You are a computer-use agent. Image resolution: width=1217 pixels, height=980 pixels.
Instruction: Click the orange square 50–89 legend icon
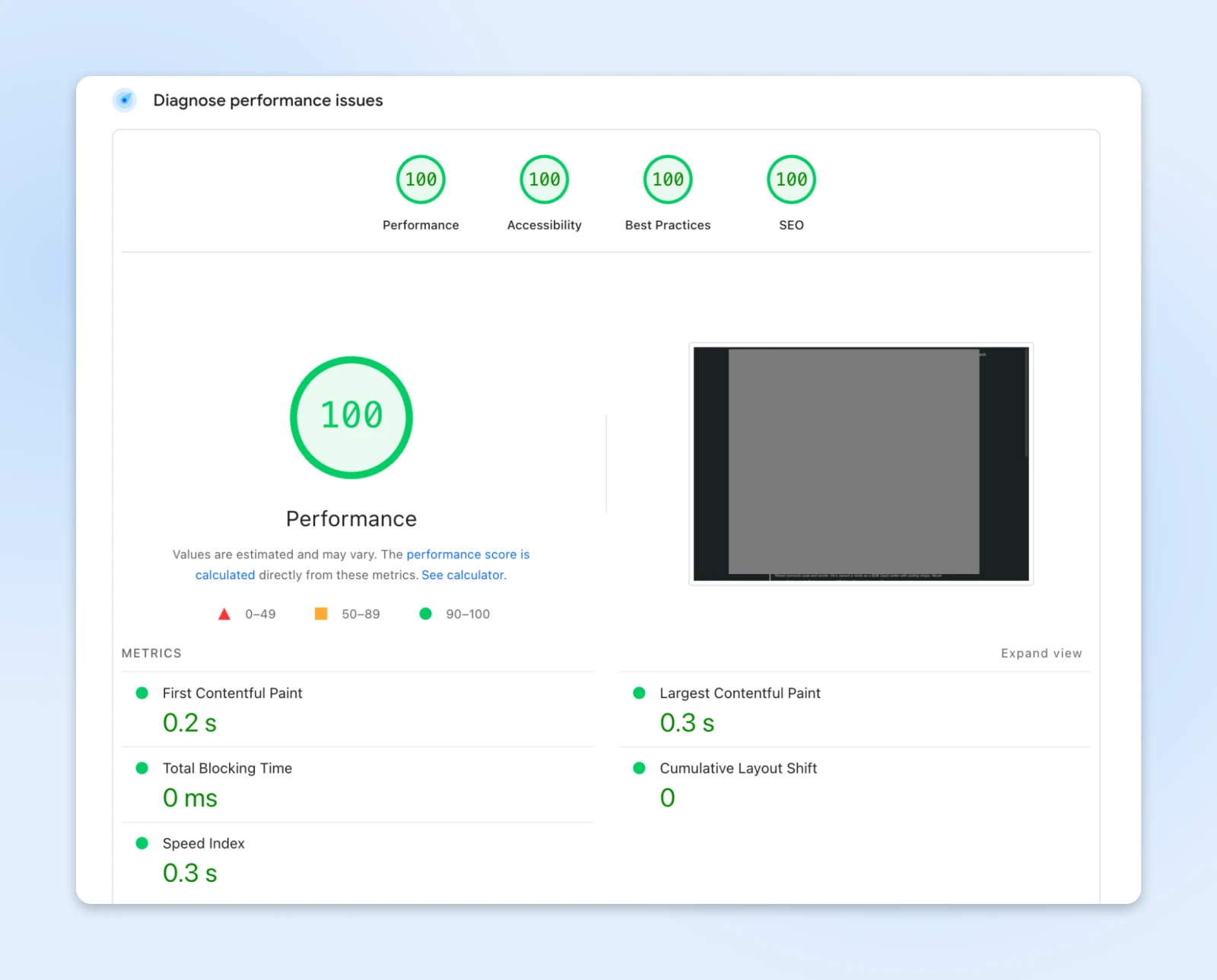[x=321, y=614]
